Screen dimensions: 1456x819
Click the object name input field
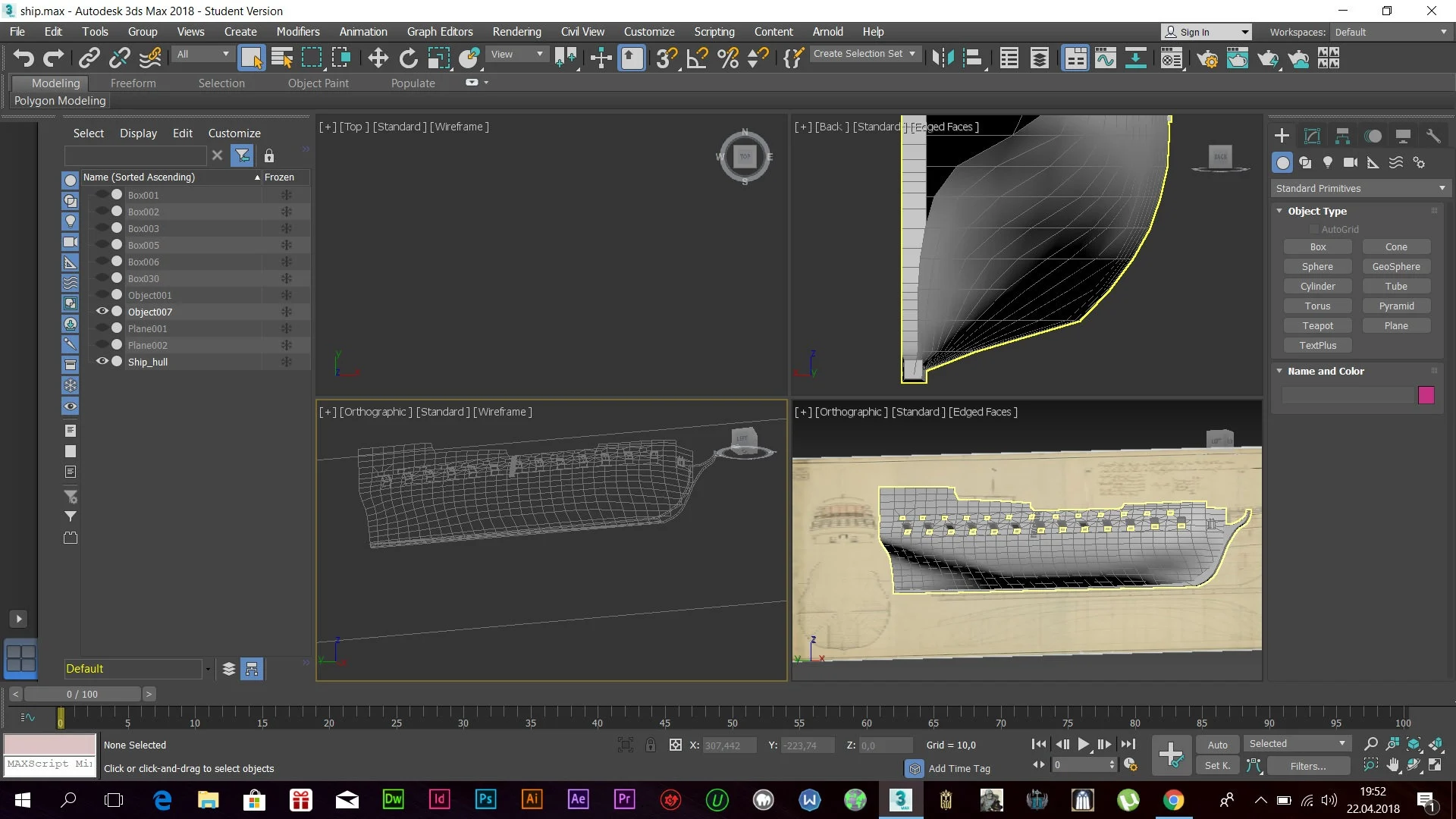1348,394
